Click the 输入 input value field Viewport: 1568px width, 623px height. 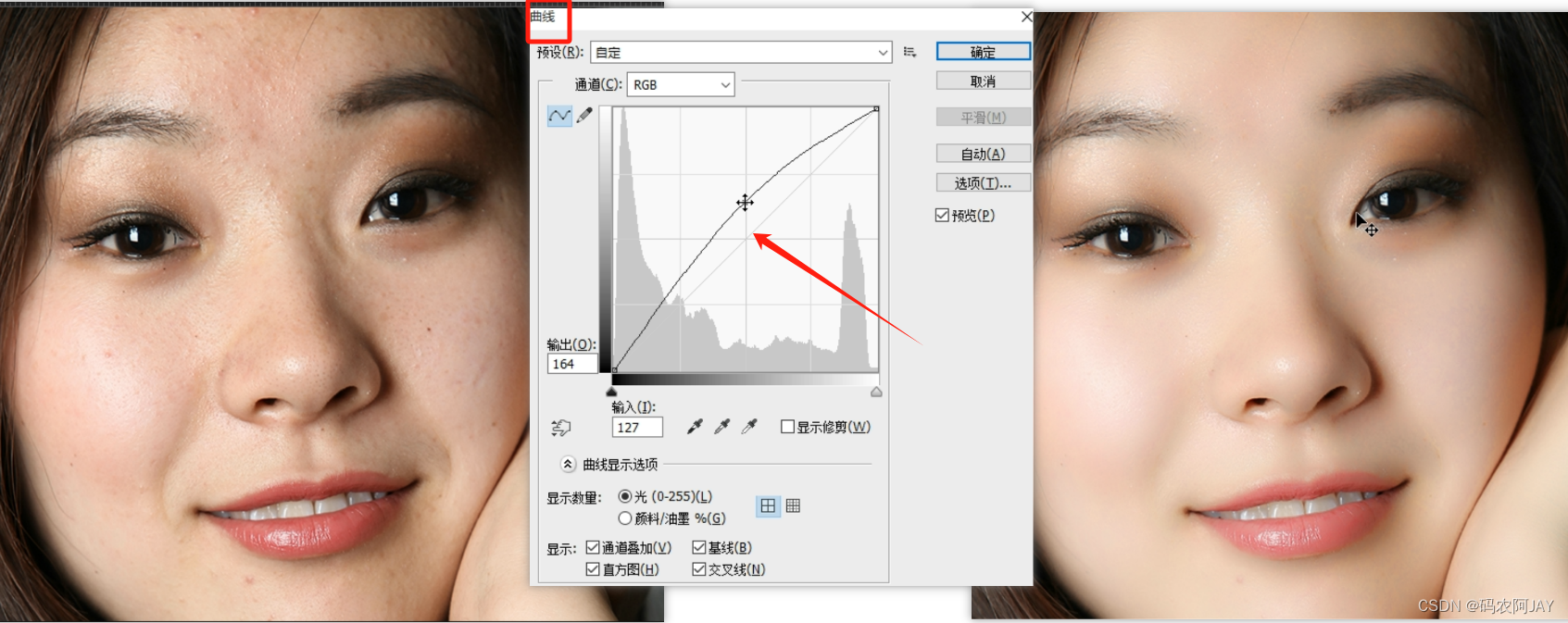(637, 428)
